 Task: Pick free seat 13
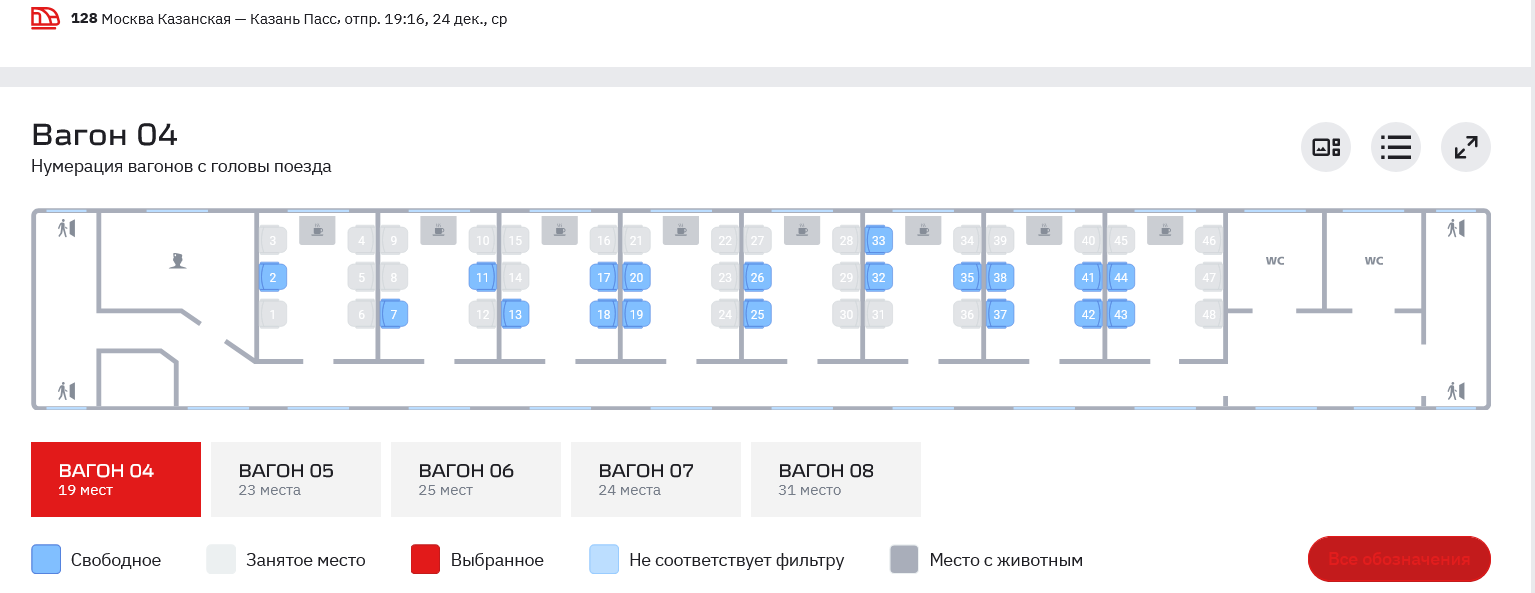(515, 315)
